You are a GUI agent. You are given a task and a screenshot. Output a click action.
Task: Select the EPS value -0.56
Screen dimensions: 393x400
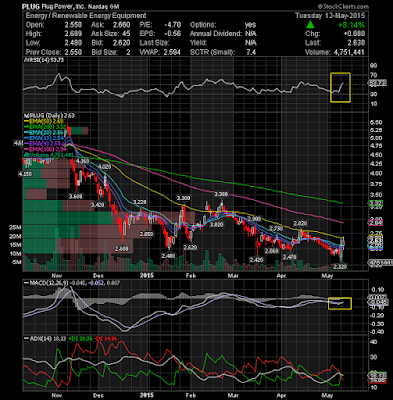coord(174,34)
